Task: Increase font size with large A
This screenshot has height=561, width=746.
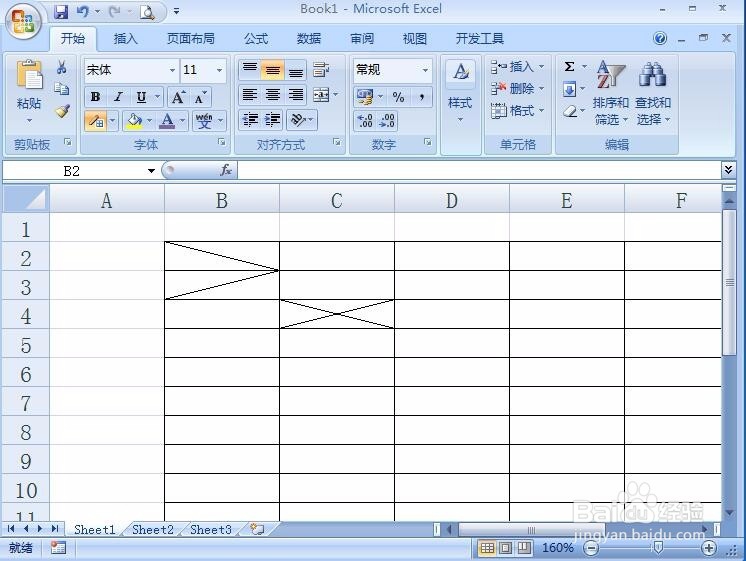Action: [178, 98]
